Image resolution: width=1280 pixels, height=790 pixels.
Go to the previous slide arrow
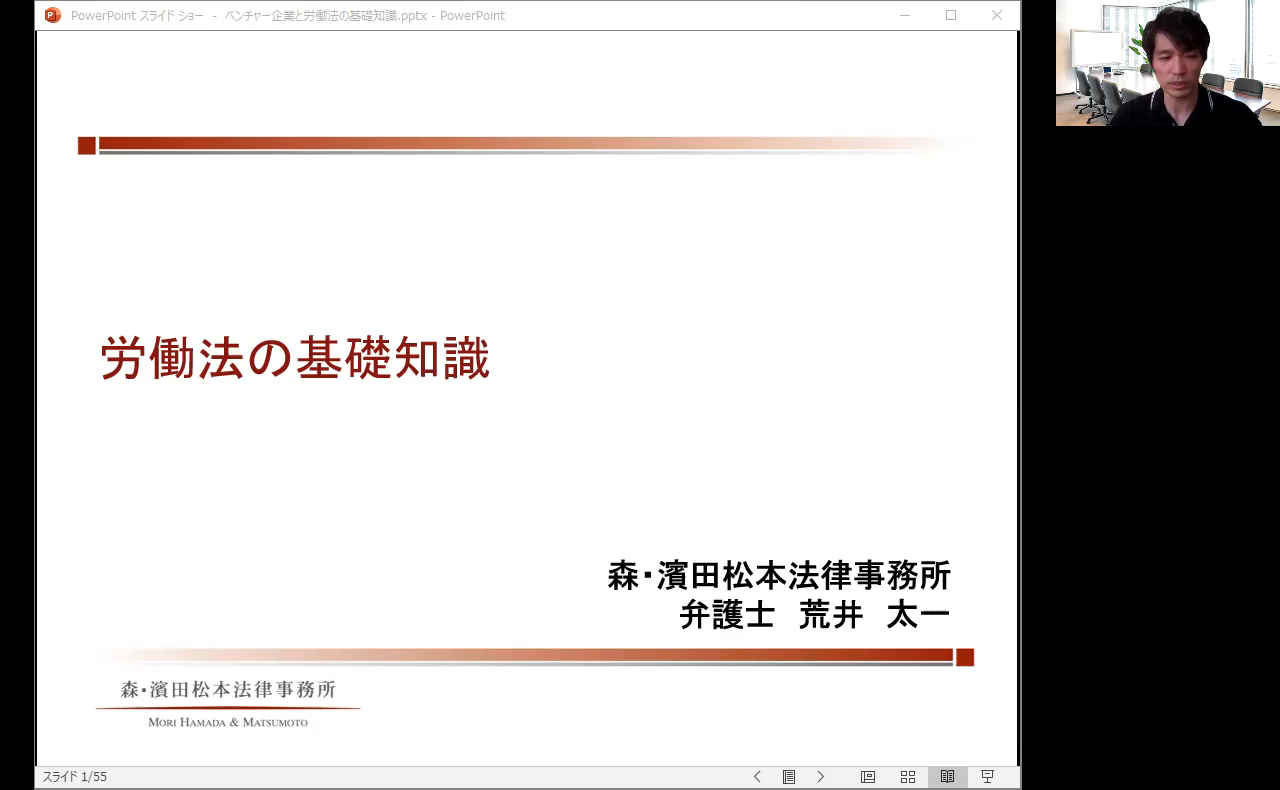[757, 777]
